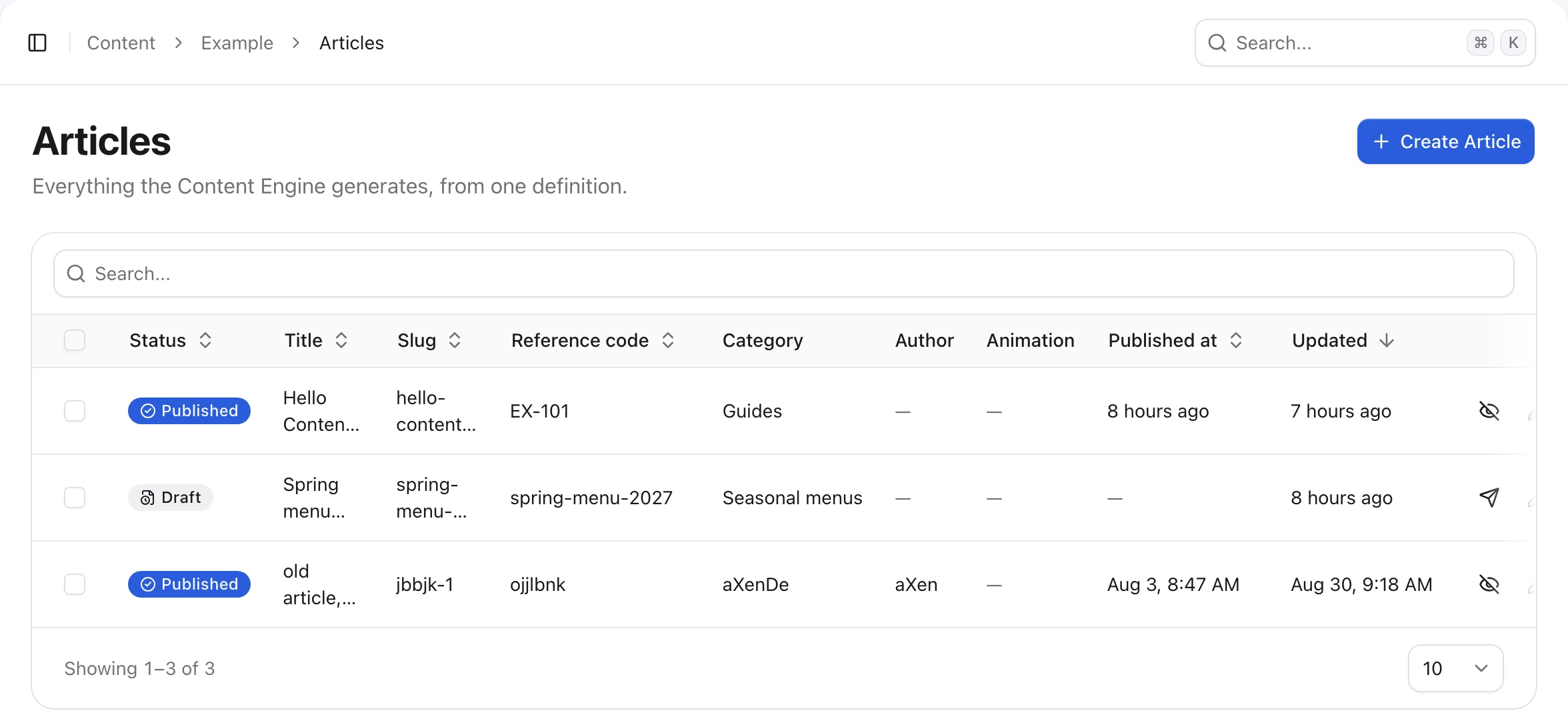This screenshot has height=719, width=1568.
Task: Click reference code ojjlbnk
Action: click(x=537, y=584)
